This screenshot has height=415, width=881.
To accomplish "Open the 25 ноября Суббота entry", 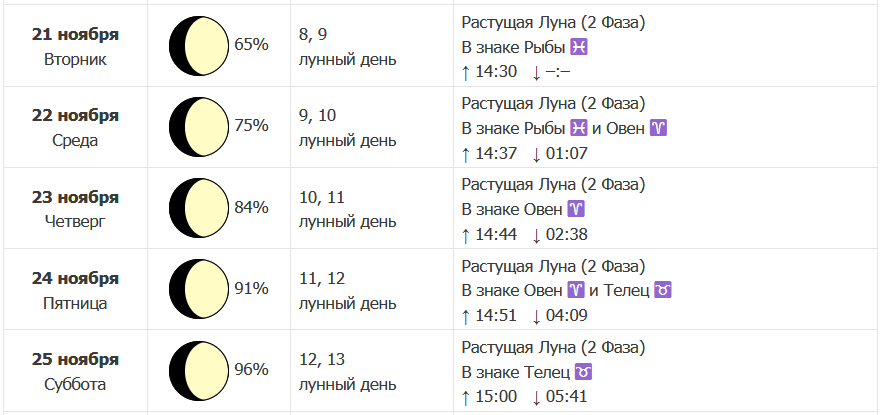I will pos(75,372).
